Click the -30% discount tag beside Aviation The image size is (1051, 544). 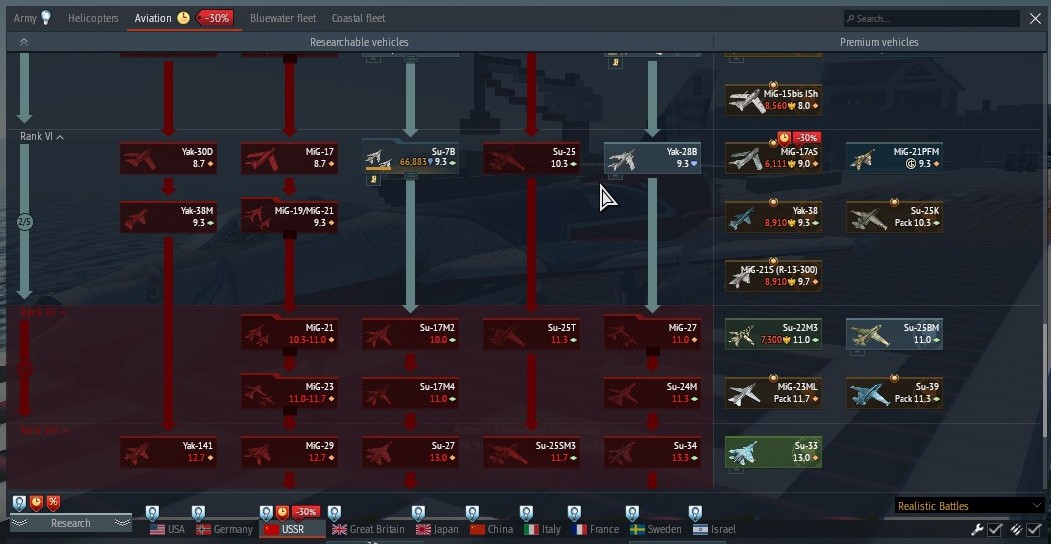click(x=215, y=18)
